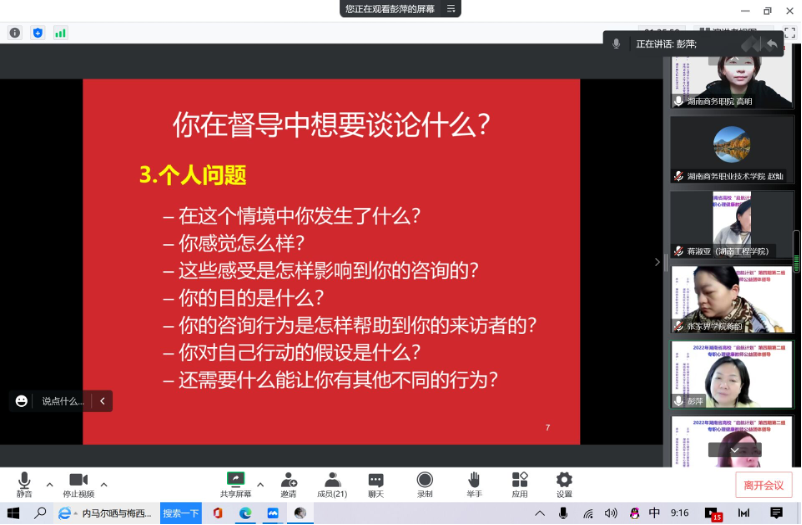Show meeting info via the info icon
This screenshot has height=525, width=802.
(15, 33)
